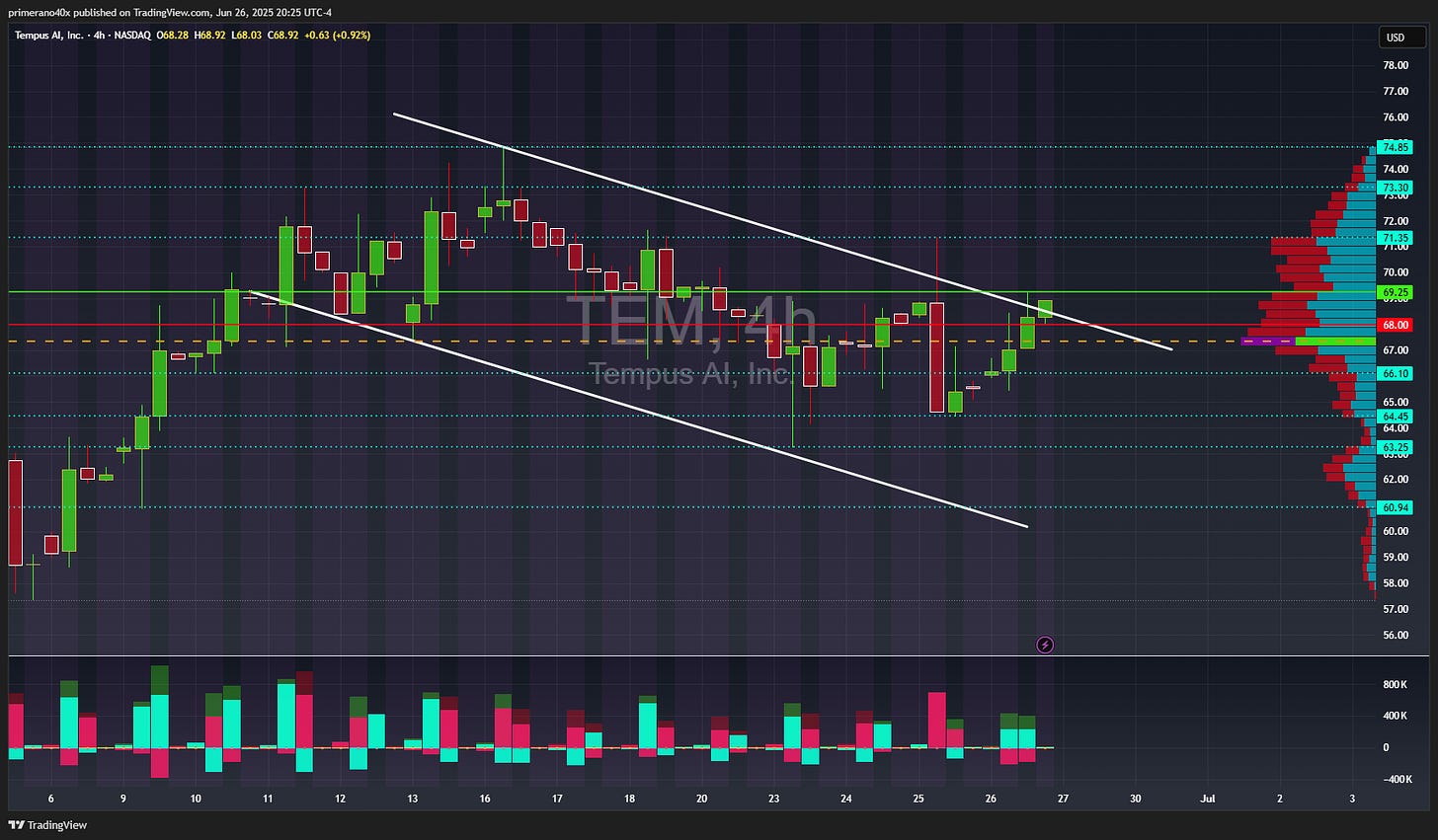Click the 71.35 price level label

click(1396, 238)
